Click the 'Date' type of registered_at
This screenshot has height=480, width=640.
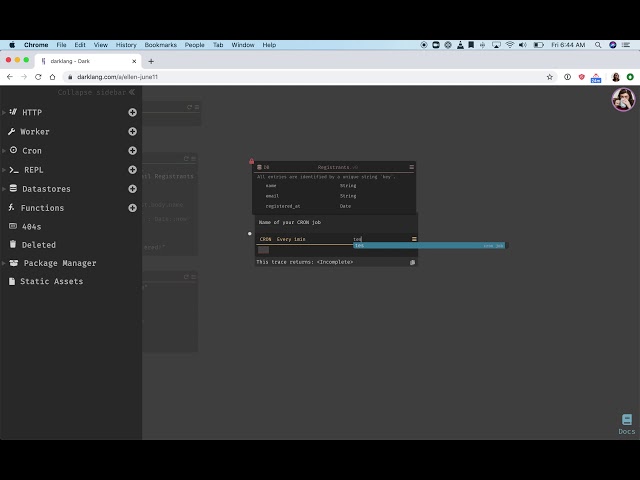click(x=345, y=206)
